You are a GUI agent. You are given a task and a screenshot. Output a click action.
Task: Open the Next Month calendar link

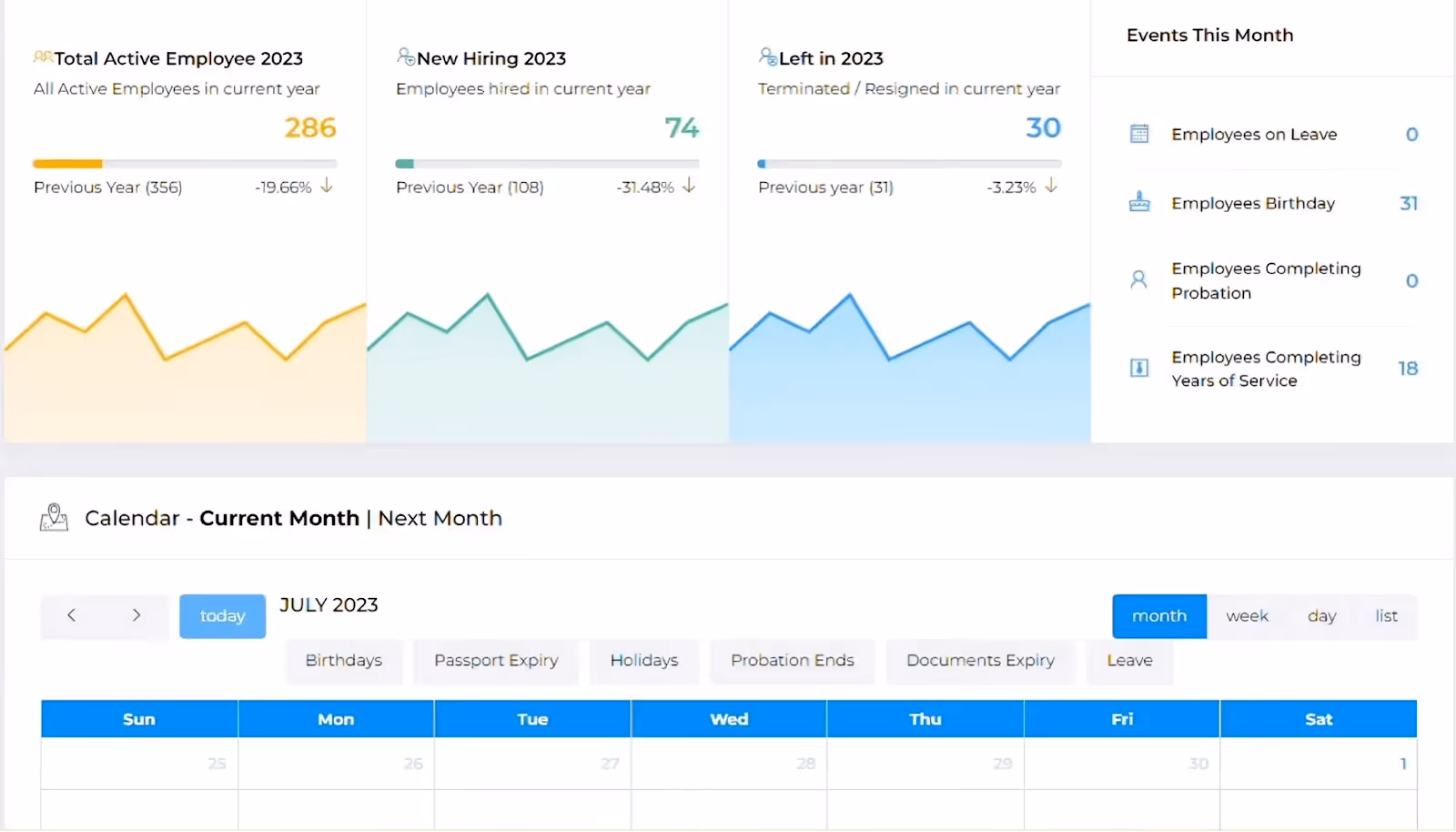coord(440,518)
